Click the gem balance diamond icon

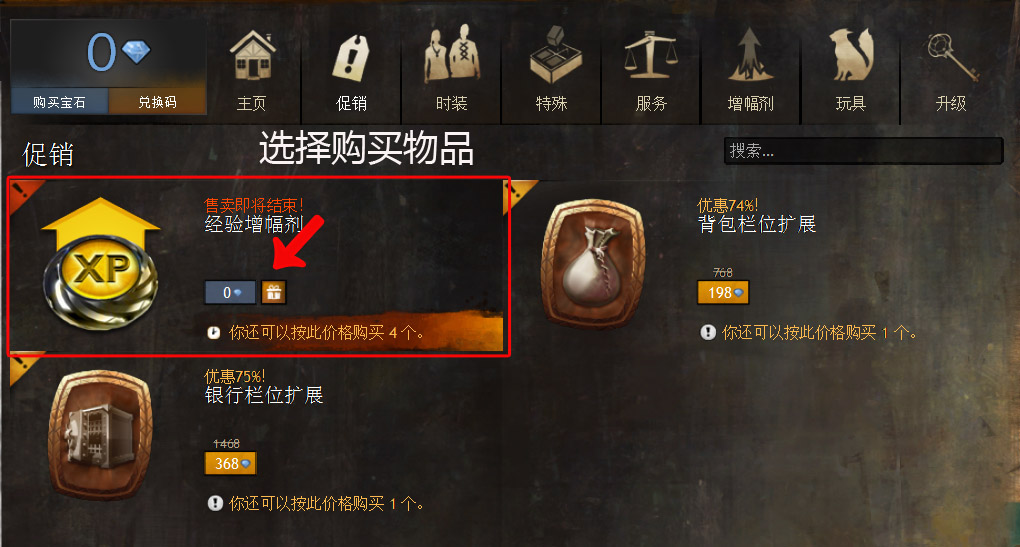click(137, 51)
